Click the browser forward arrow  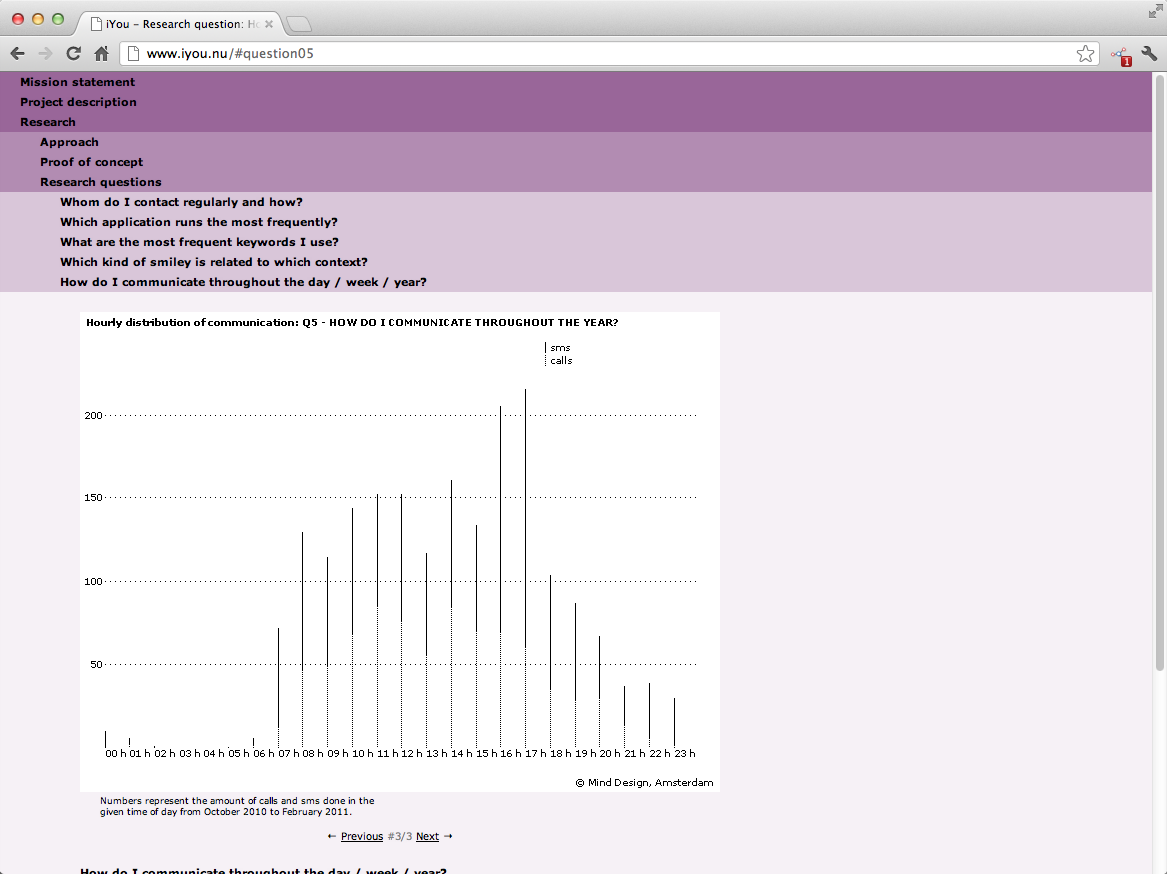(45, 54)
